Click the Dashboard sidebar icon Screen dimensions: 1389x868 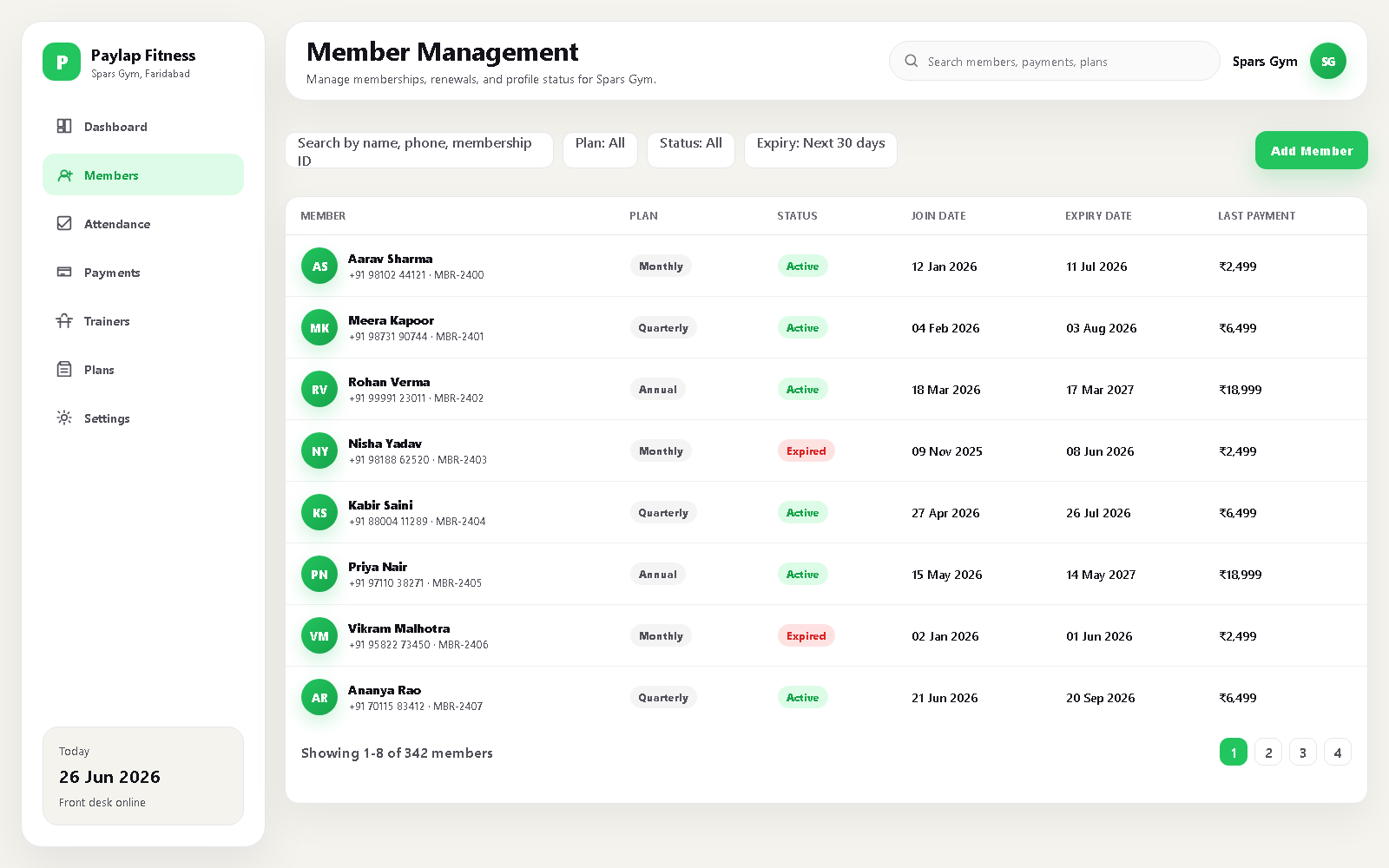(x=64, y=126)
